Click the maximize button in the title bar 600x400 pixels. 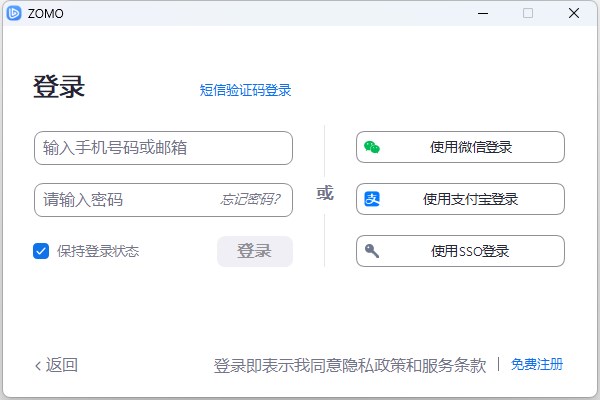point(528,13)
